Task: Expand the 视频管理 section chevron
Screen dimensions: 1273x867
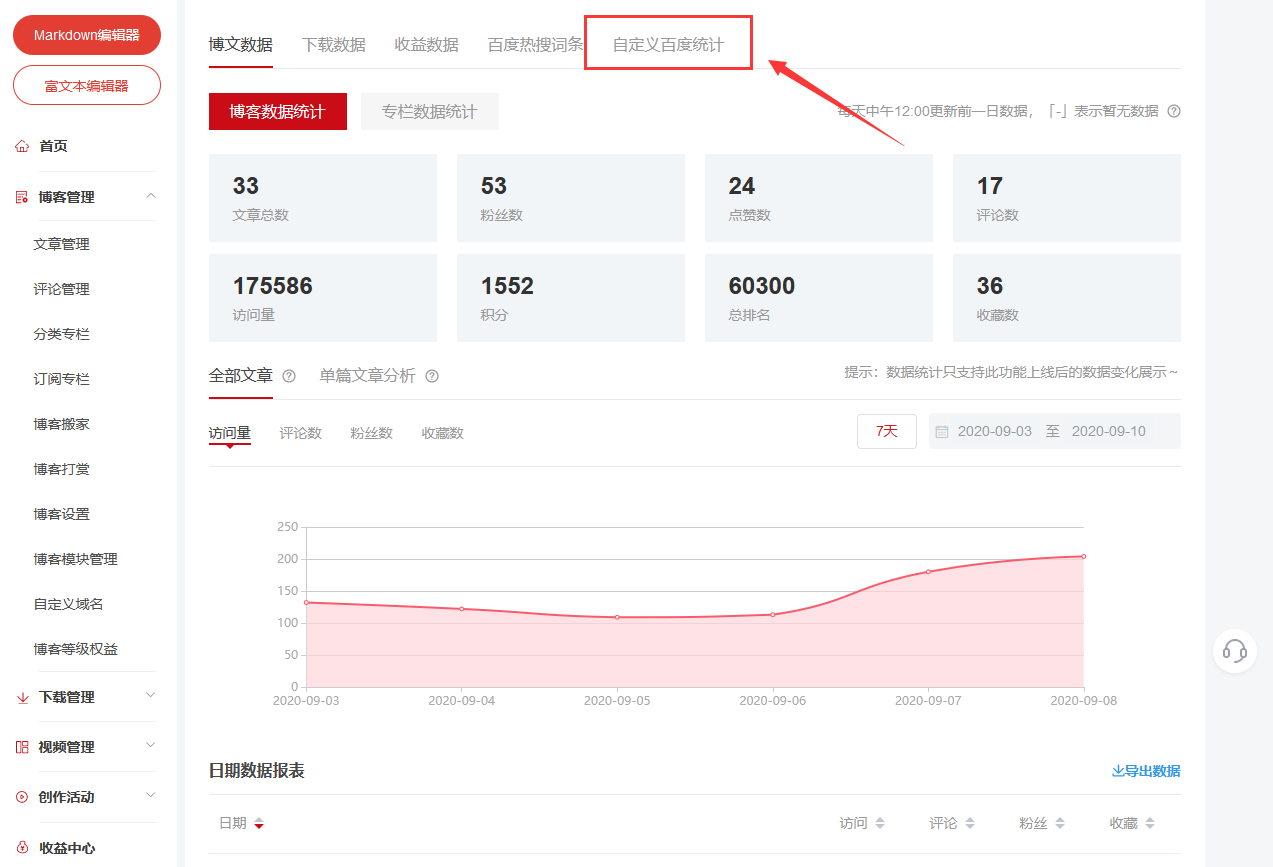Action: pos(151,745)
